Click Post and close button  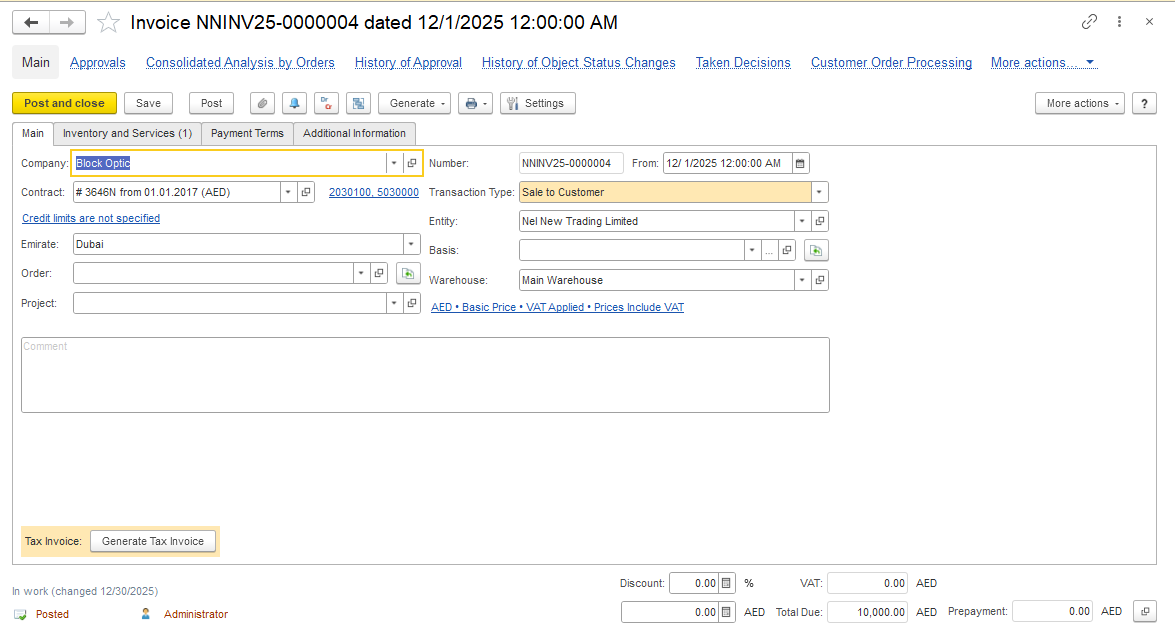[64, 103]
